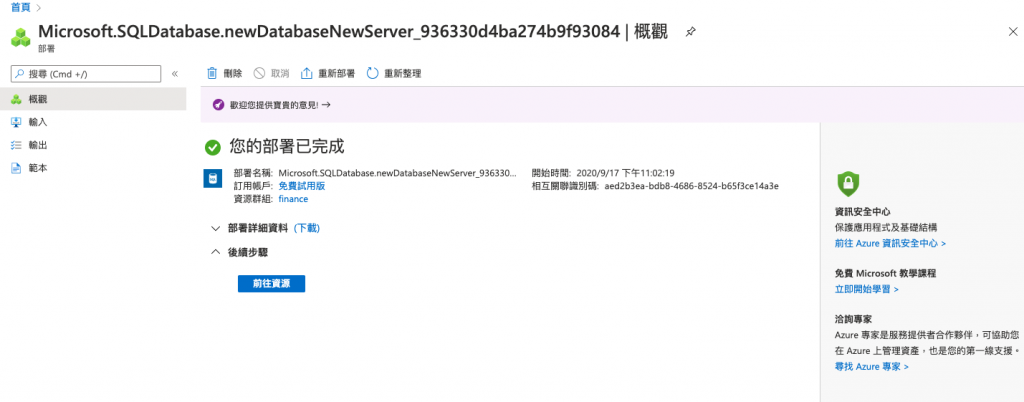
Task: Click the purple feedback rocket icon
Action: [x=218, y=104]
